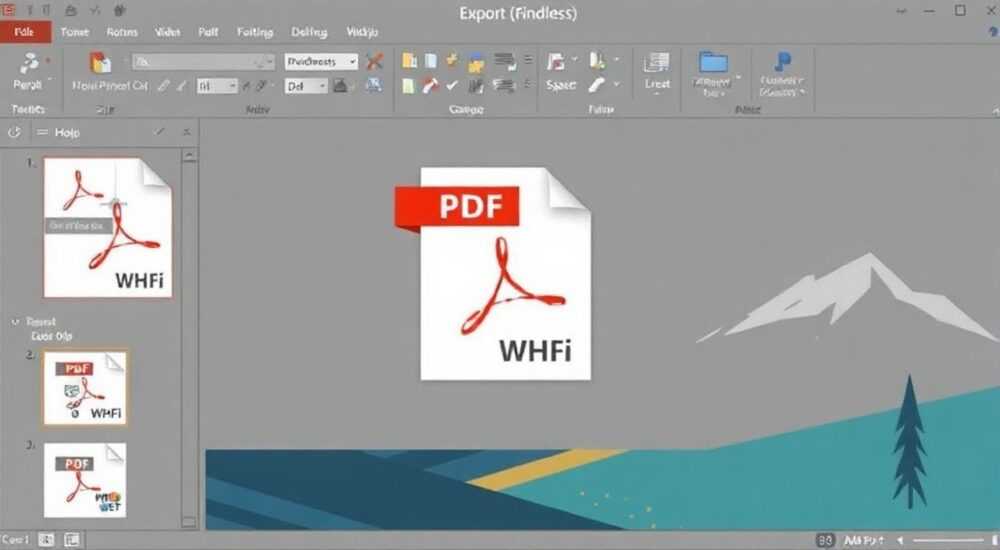This screenshot has height=550, width=1000.
Task: Open the Foiting ribbon tab
Action: point(254,32)
